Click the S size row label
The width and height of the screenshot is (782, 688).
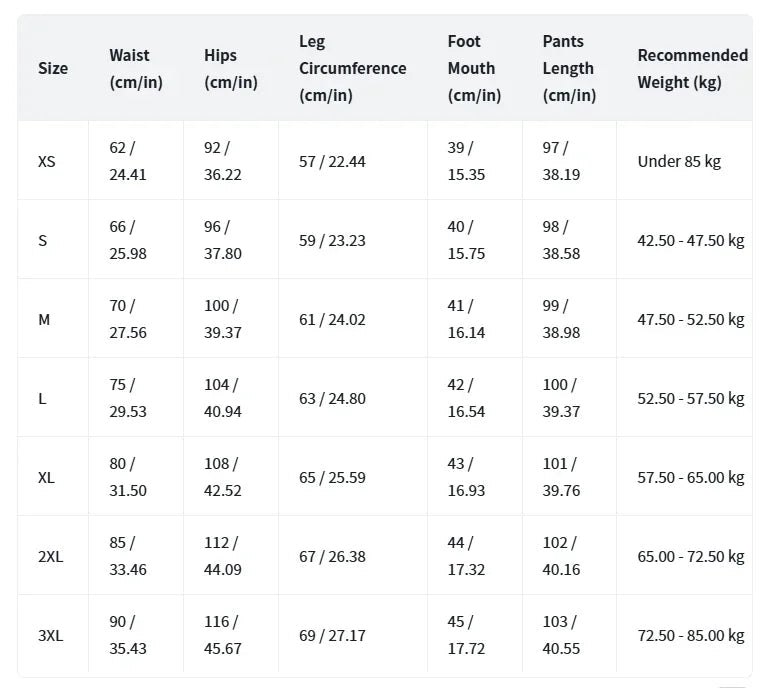[43, 240]
